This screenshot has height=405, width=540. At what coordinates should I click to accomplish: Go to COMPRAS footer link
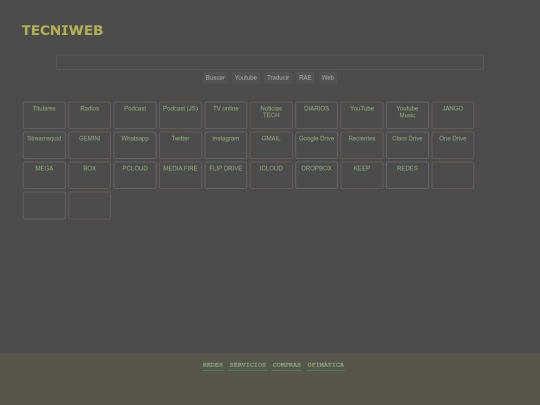287,365
